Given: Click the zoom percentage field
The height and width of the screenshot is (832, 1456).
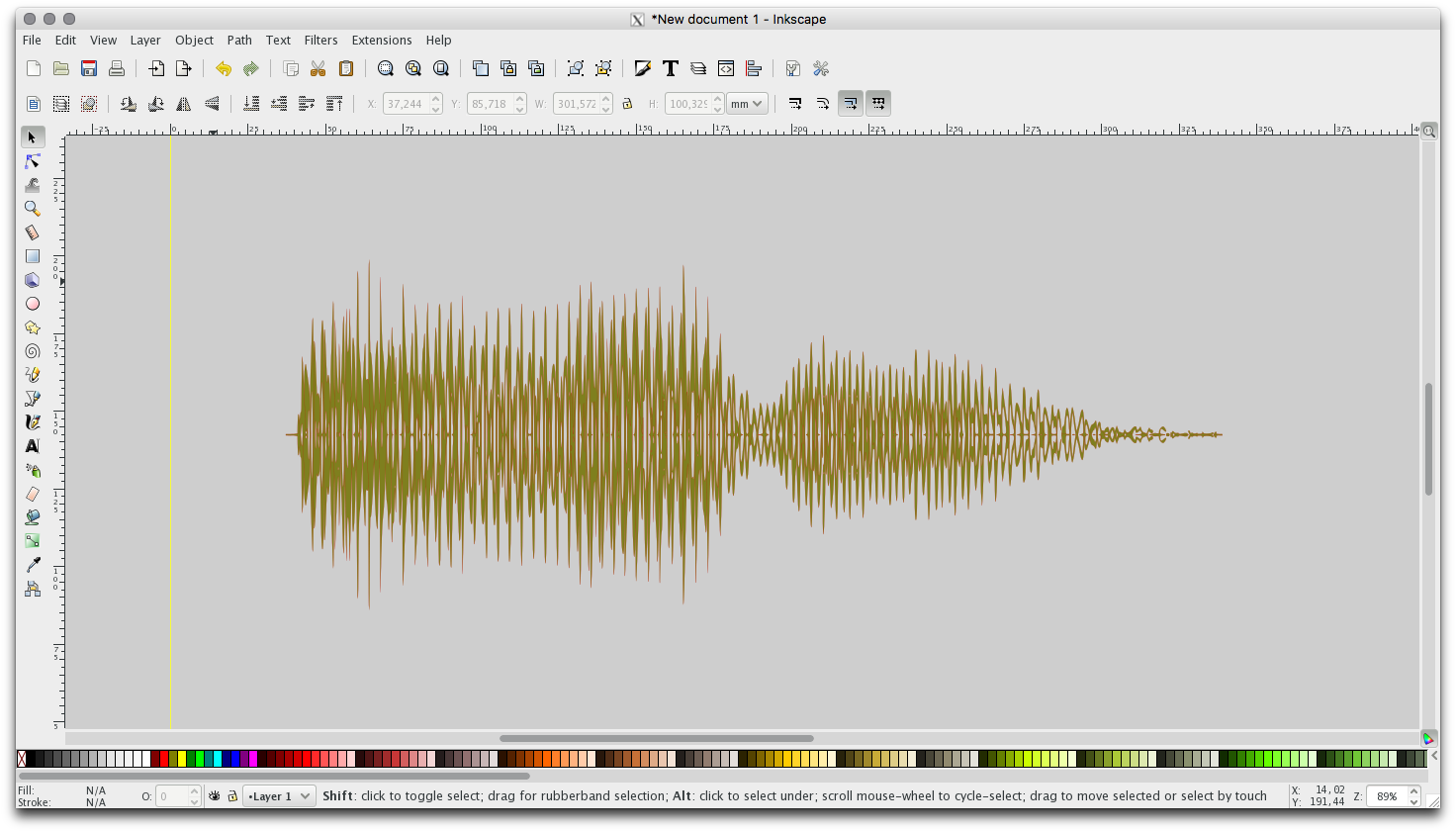Looking at the screenshot, I should [x=1387, y=795].
